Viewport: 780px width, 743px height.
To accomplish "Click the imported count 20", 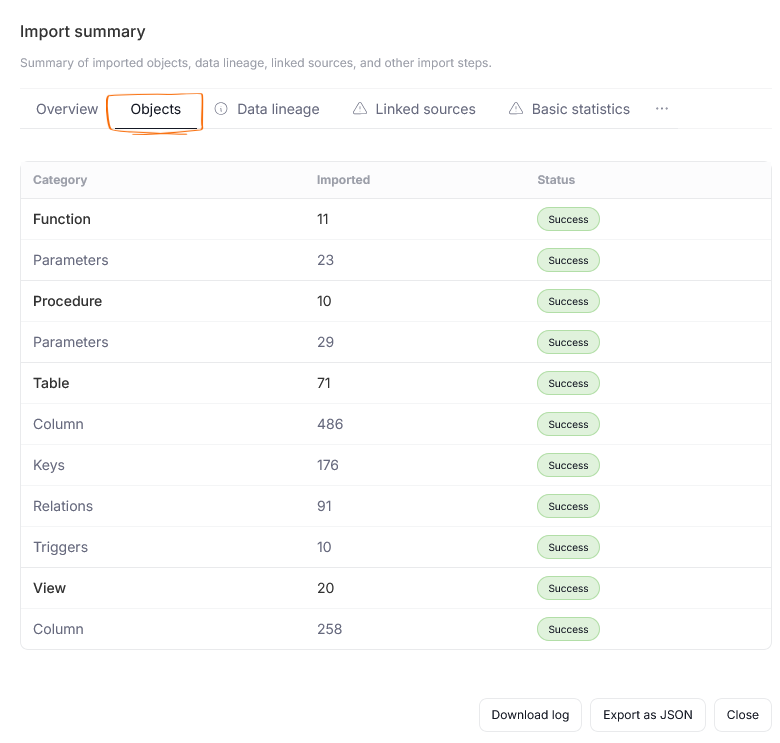I will (326, 588).
